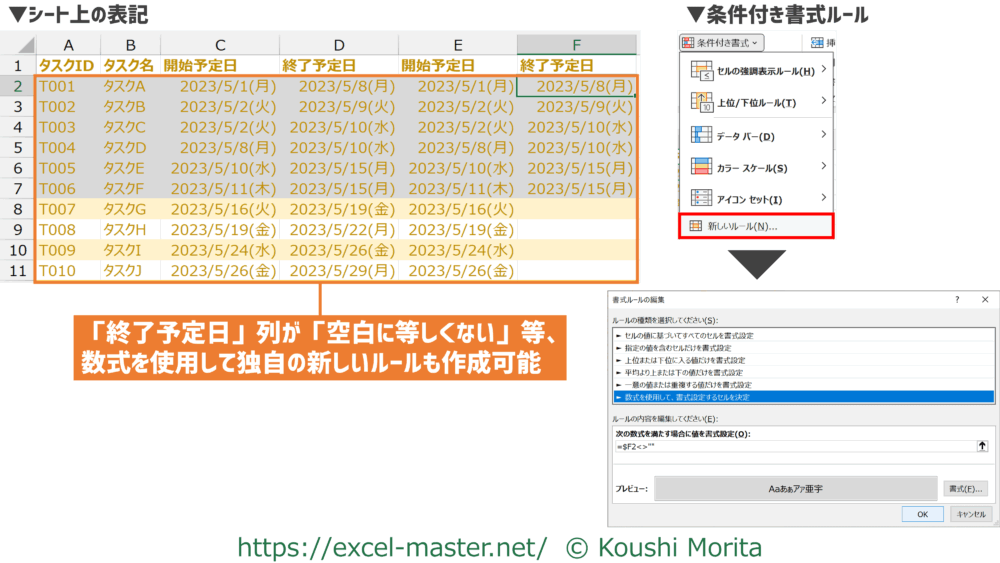The image size is (1000, 563).
Task: Expand the カラー スケール submenu arrow
Action: (x=823, y=167)
